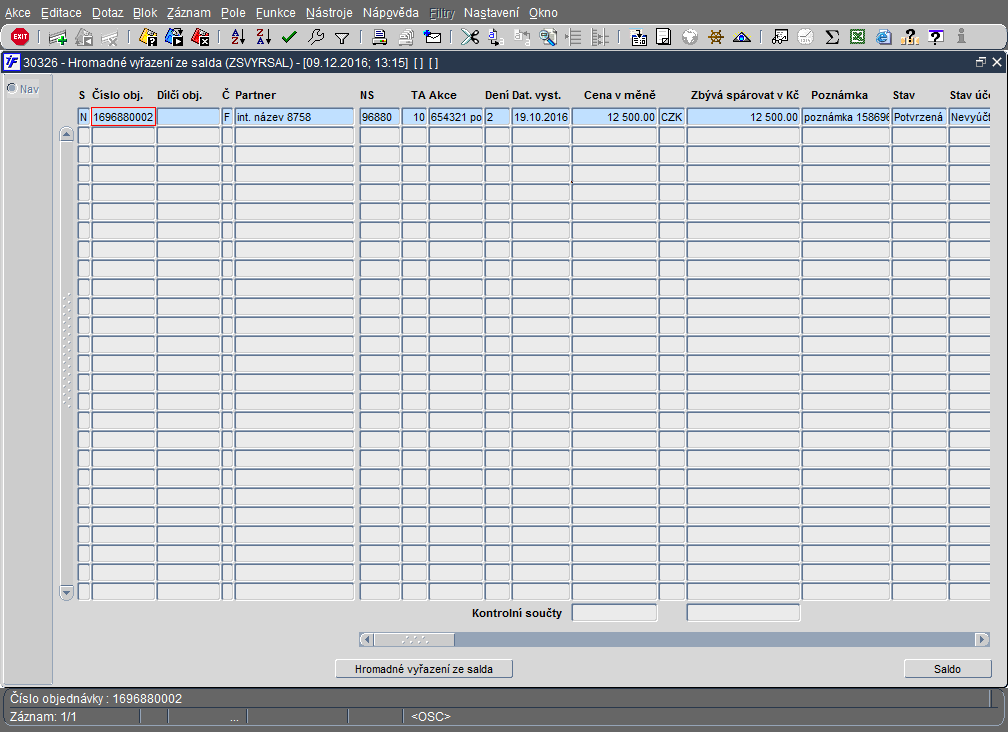
Task: Click the context help window icon
Action: click(x=936, y=37)
